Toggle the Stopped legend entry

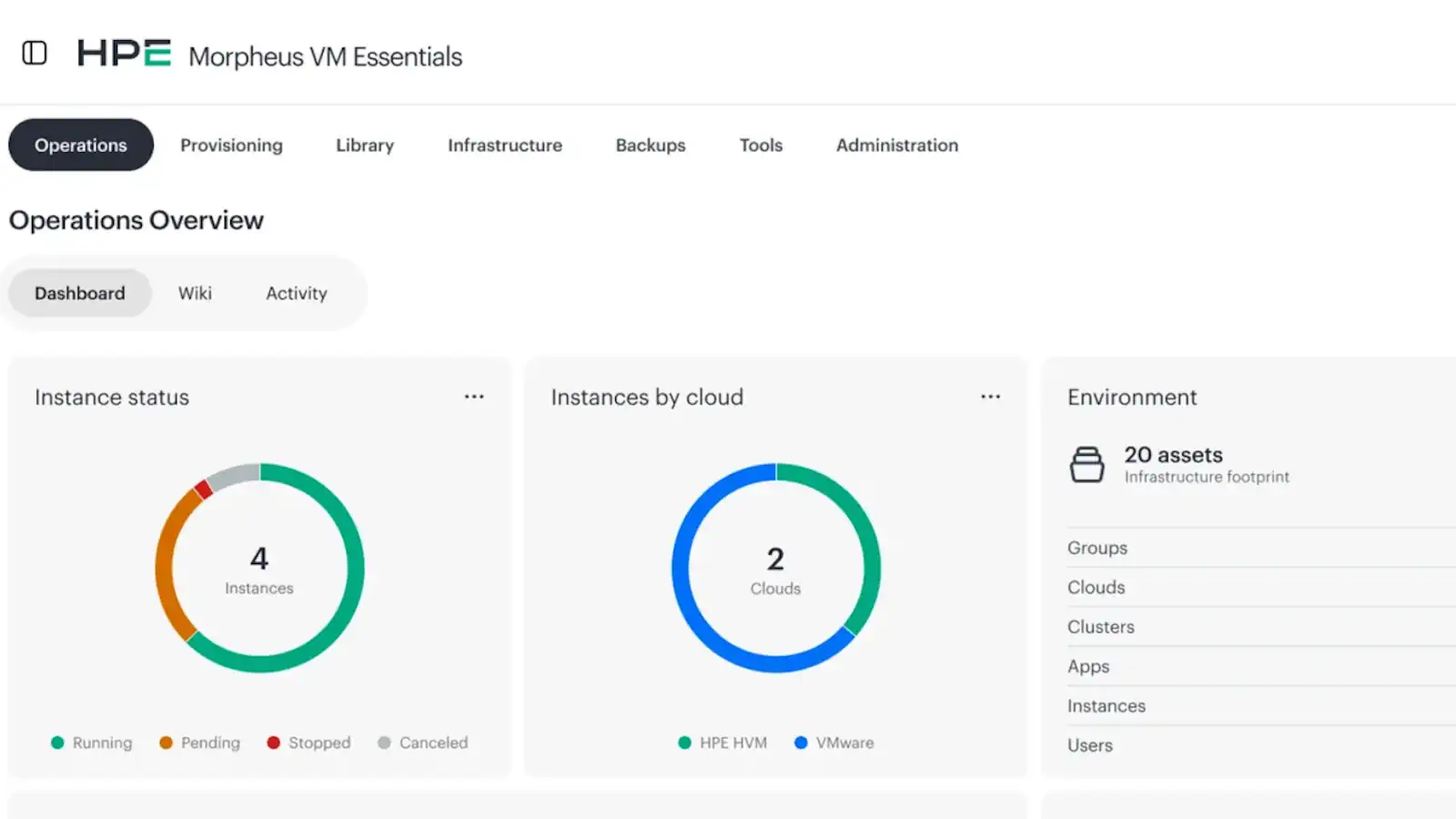click(x=309, y=743)
